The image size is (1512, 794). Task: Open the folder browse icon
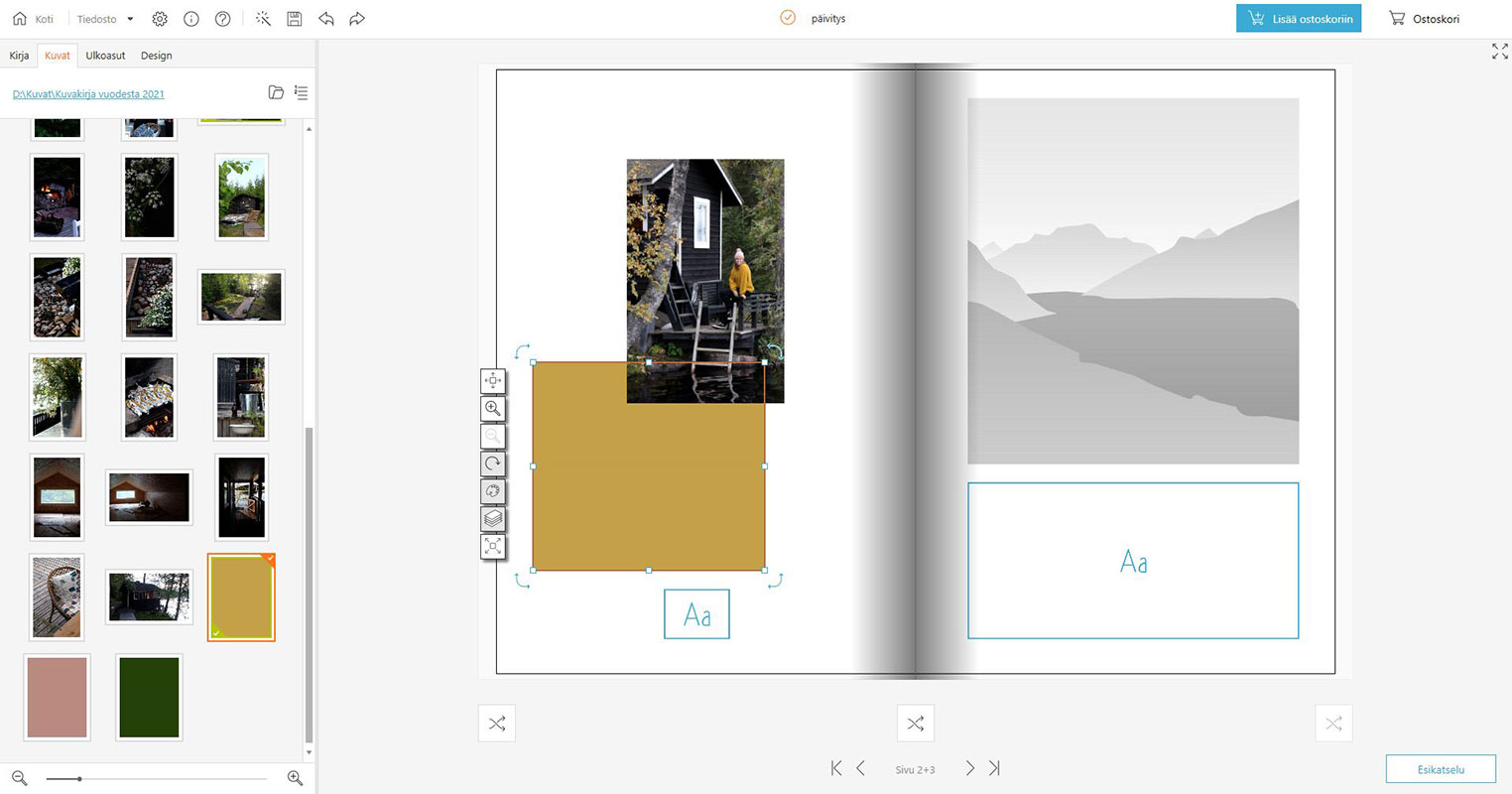coord(276,93)
